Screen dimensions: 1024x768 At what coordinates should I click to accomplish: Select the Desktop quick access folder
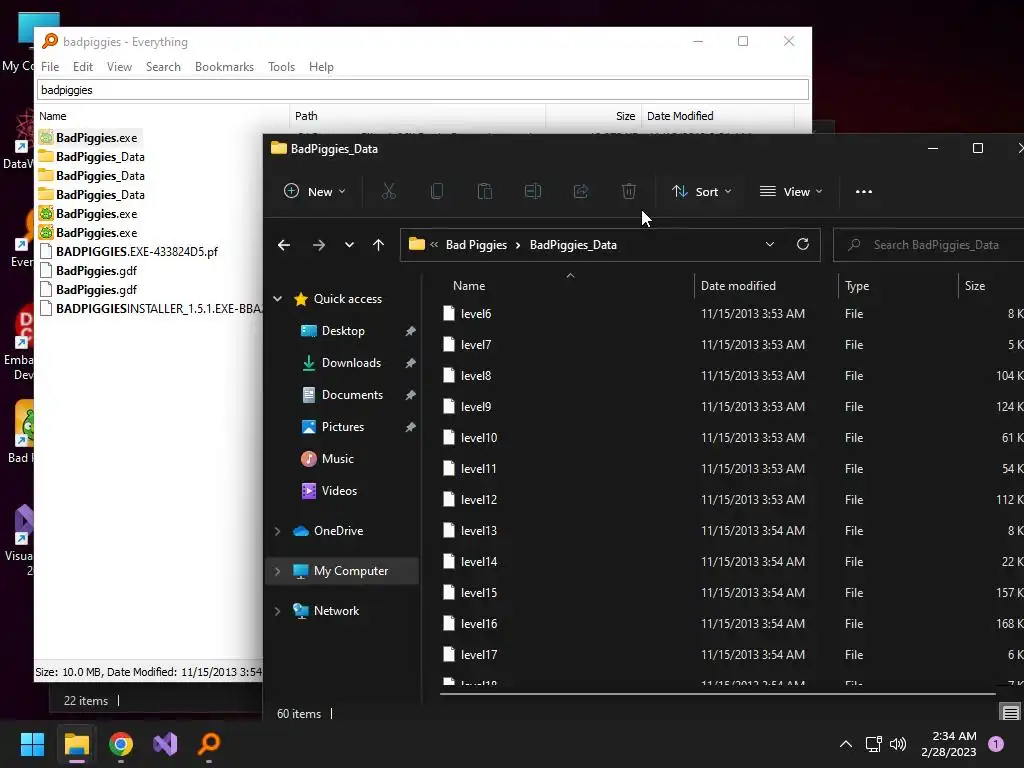tap(342, 331)
